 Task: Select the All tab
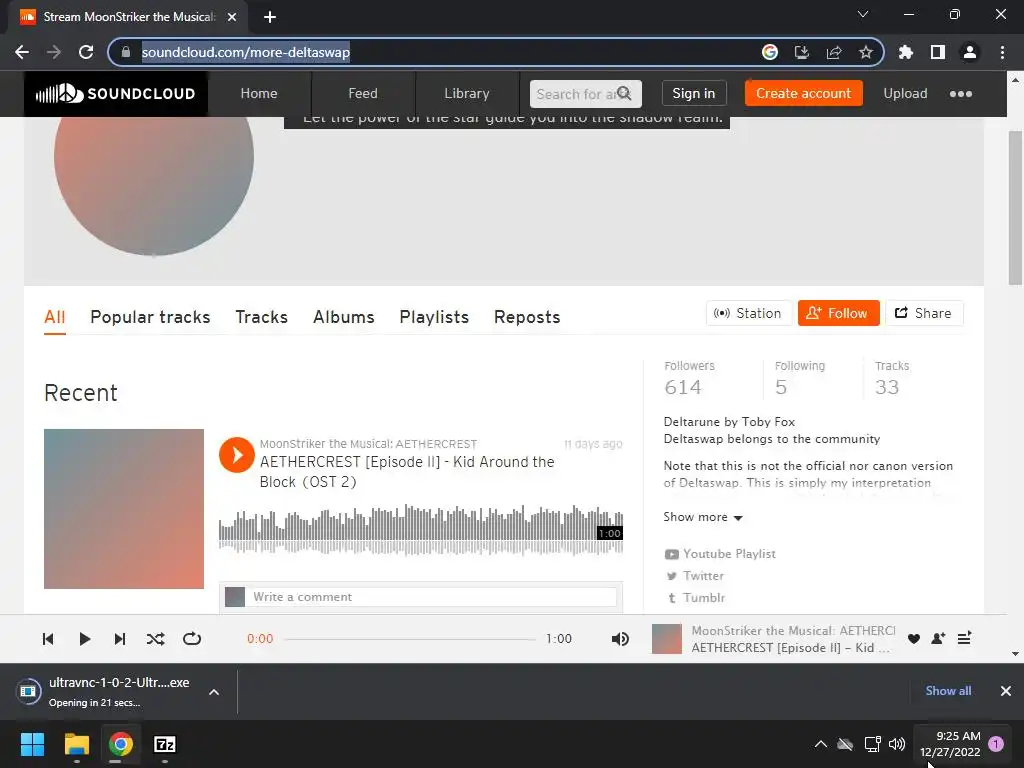click(x=55, y=317)
